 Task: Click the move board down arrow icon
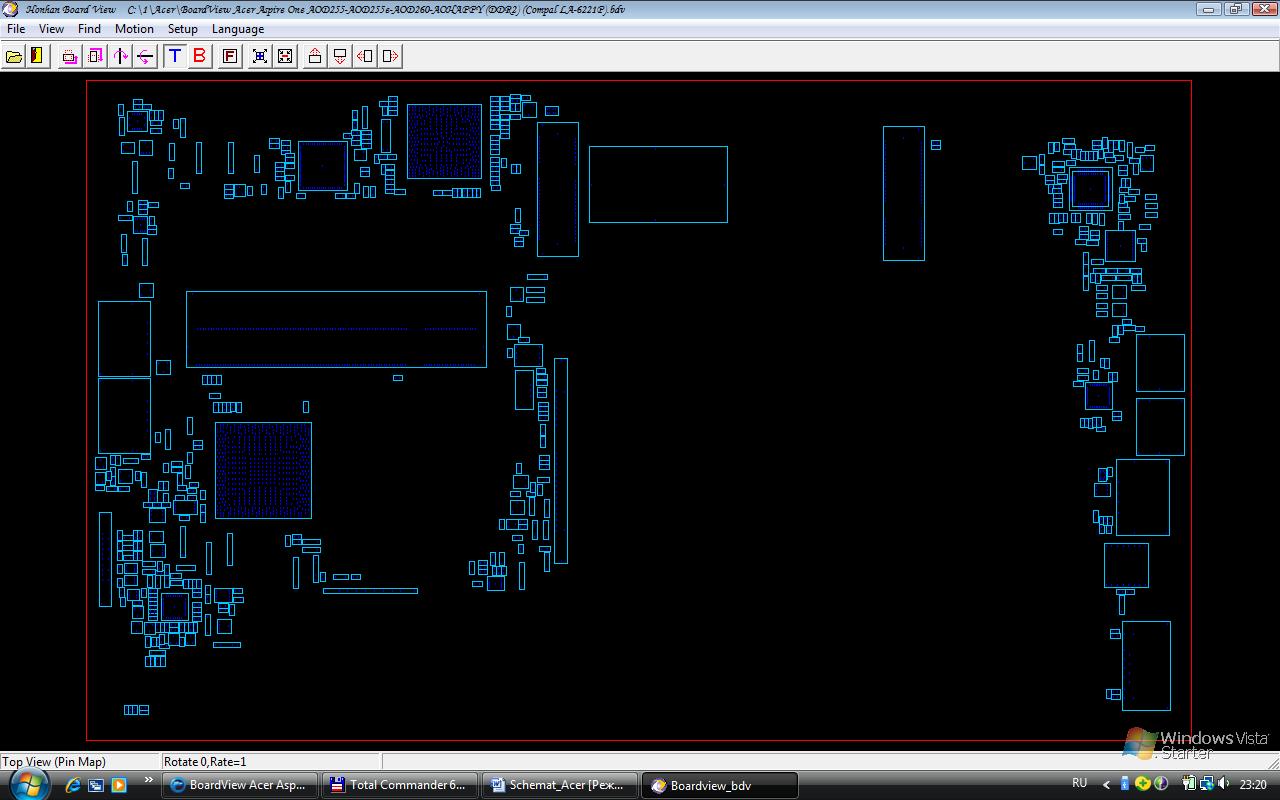(340, 56)
